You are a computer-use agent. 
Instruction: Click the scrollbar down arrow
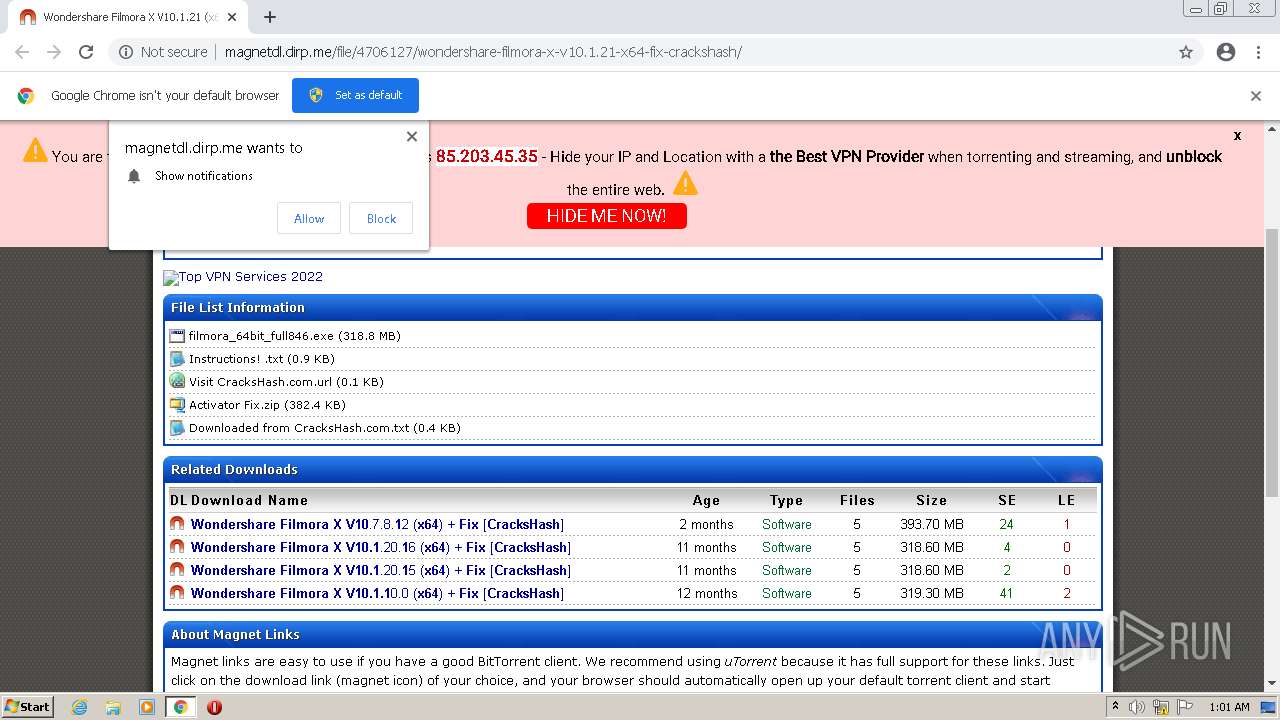click(1272, 683)
